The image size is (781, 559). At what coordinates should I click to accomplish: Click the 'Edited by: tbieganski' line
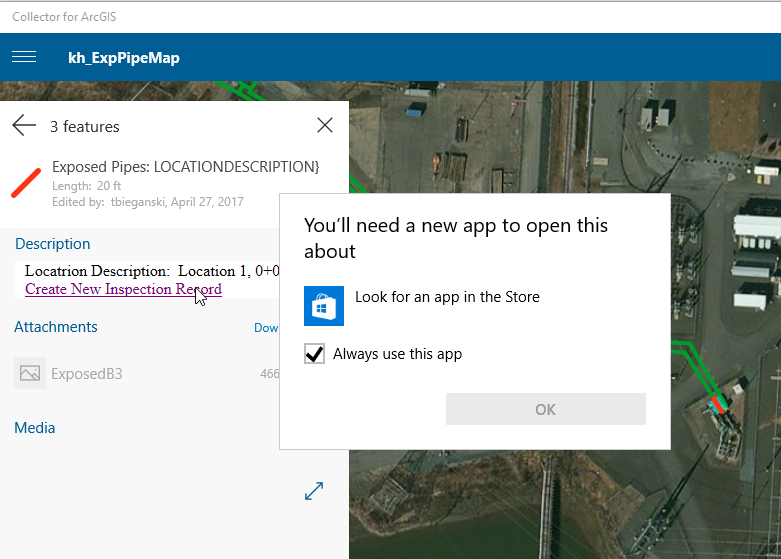tap(148, 202)
